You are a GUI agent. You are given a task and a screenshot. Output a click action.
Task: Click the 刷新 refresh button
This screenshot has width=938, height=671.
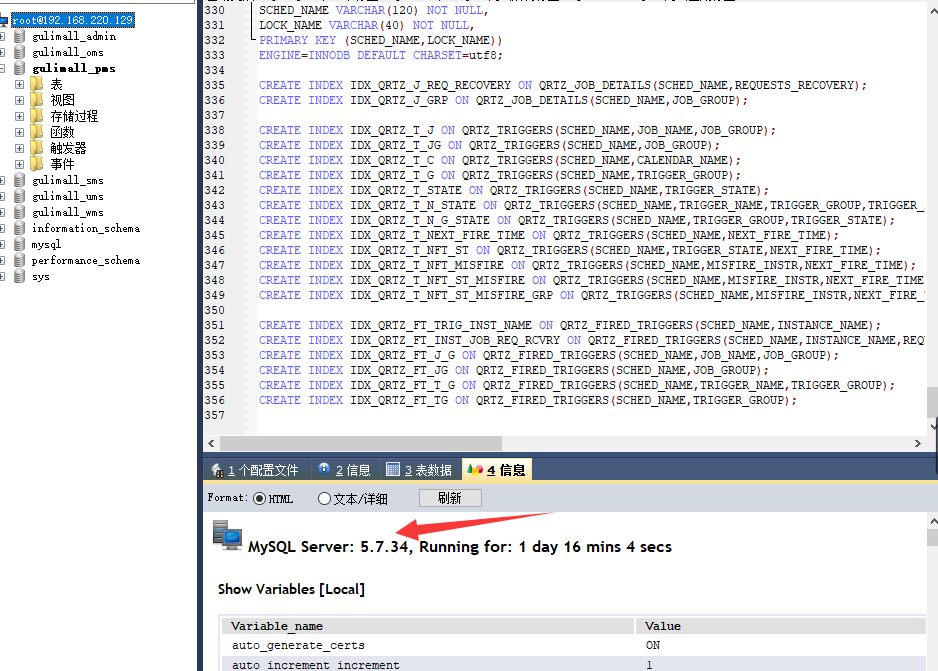[x=450, y=498]
